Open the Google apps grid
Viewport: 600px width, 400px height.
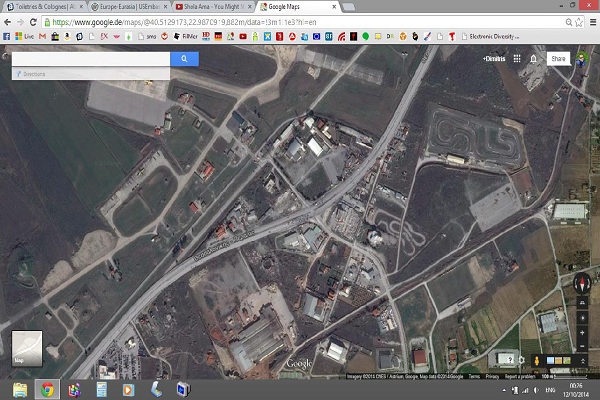coord(516,59)
